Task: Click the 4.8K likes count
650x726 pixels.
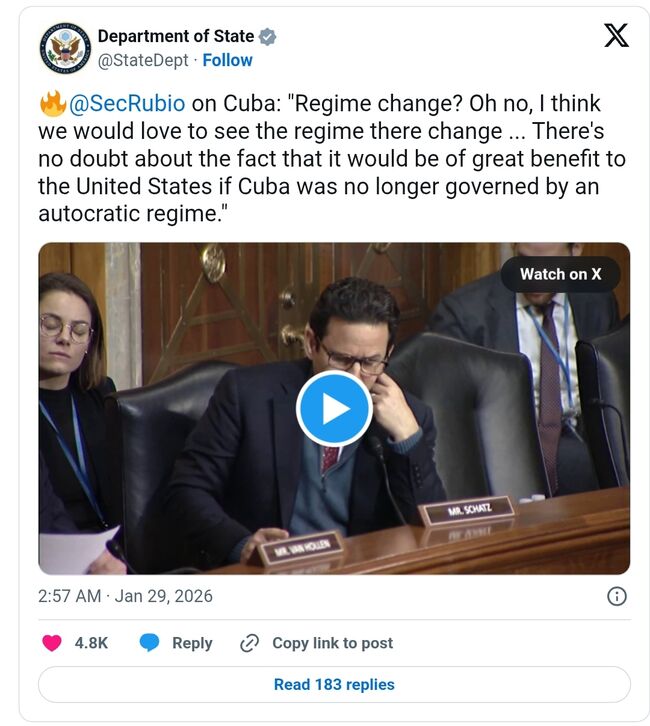Action: (x=91, y=643)
